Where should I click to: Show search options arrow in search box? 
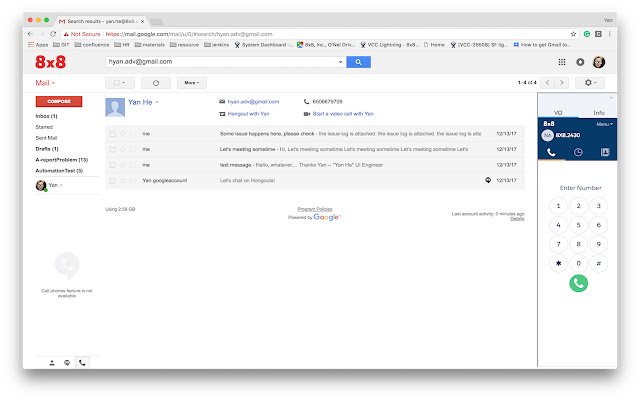click(340, 62)
